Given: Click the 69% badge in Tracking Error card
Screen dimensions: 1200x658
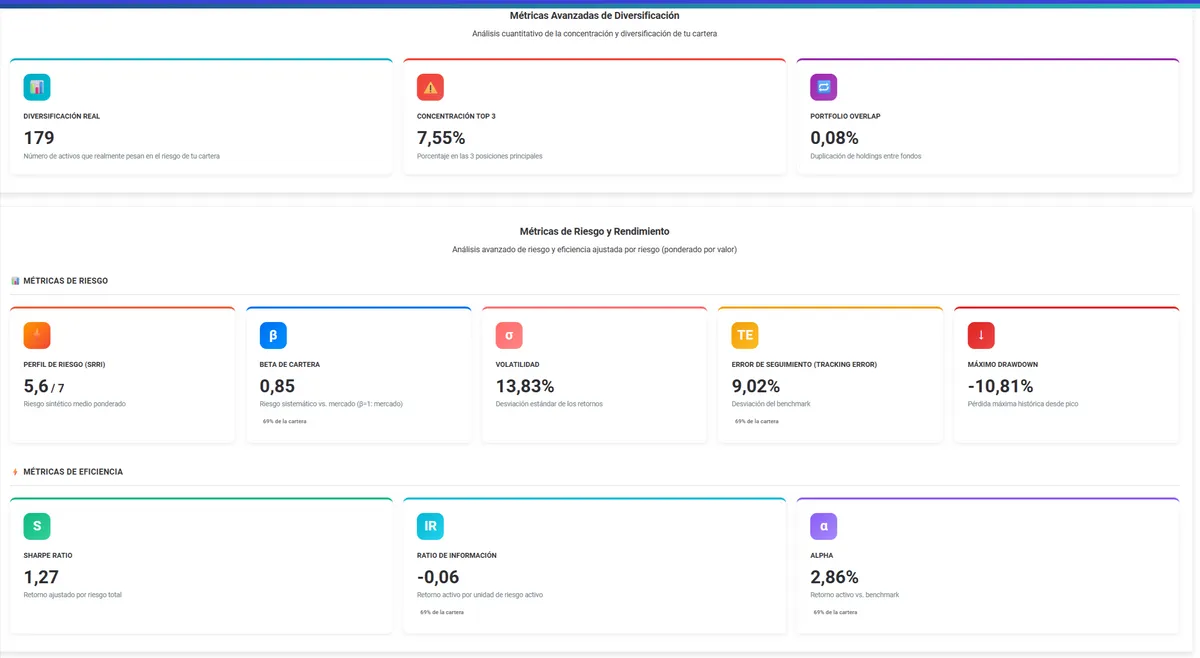Looking at the screenshot, I should (757, 421).
